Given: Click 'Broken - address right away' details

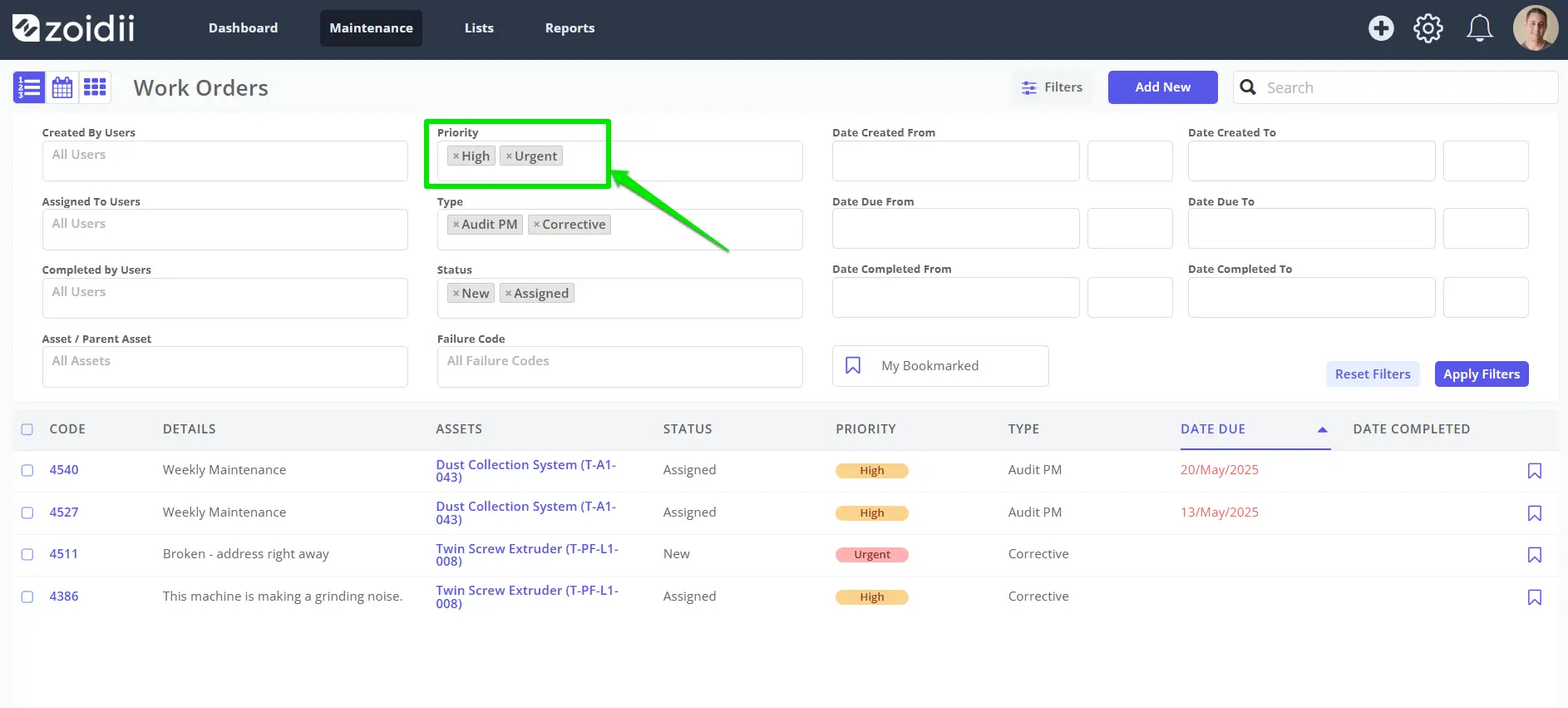Looking at the screenshot, I should pyautogui.click(x=246, y=554).
